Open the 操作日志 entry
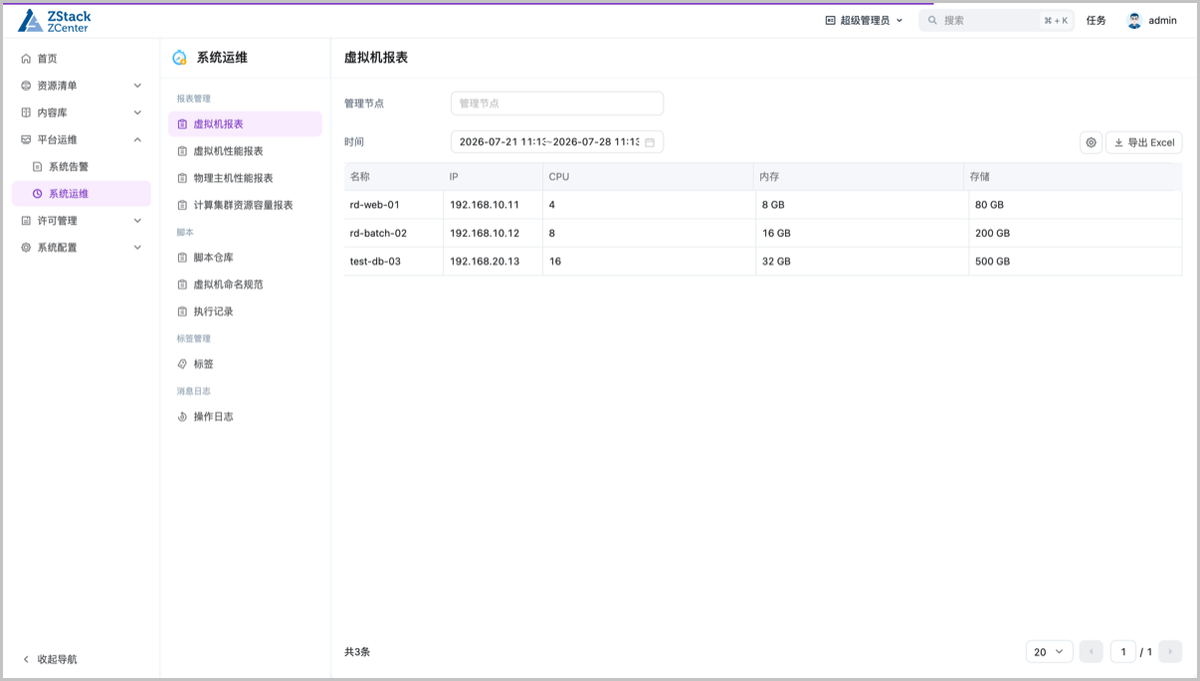The image size is (1200, 681). tap(245, 417)
